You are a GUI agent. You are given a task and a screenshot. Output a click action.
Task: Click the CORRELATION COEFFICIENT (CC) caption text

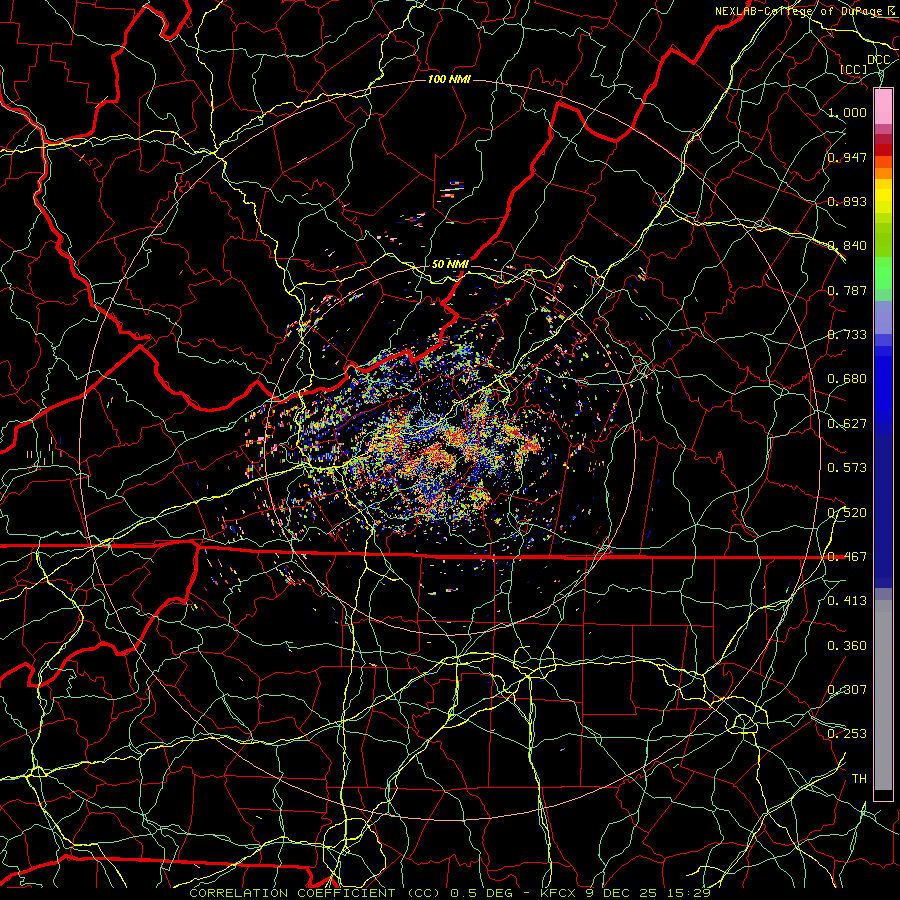(315, 893)
